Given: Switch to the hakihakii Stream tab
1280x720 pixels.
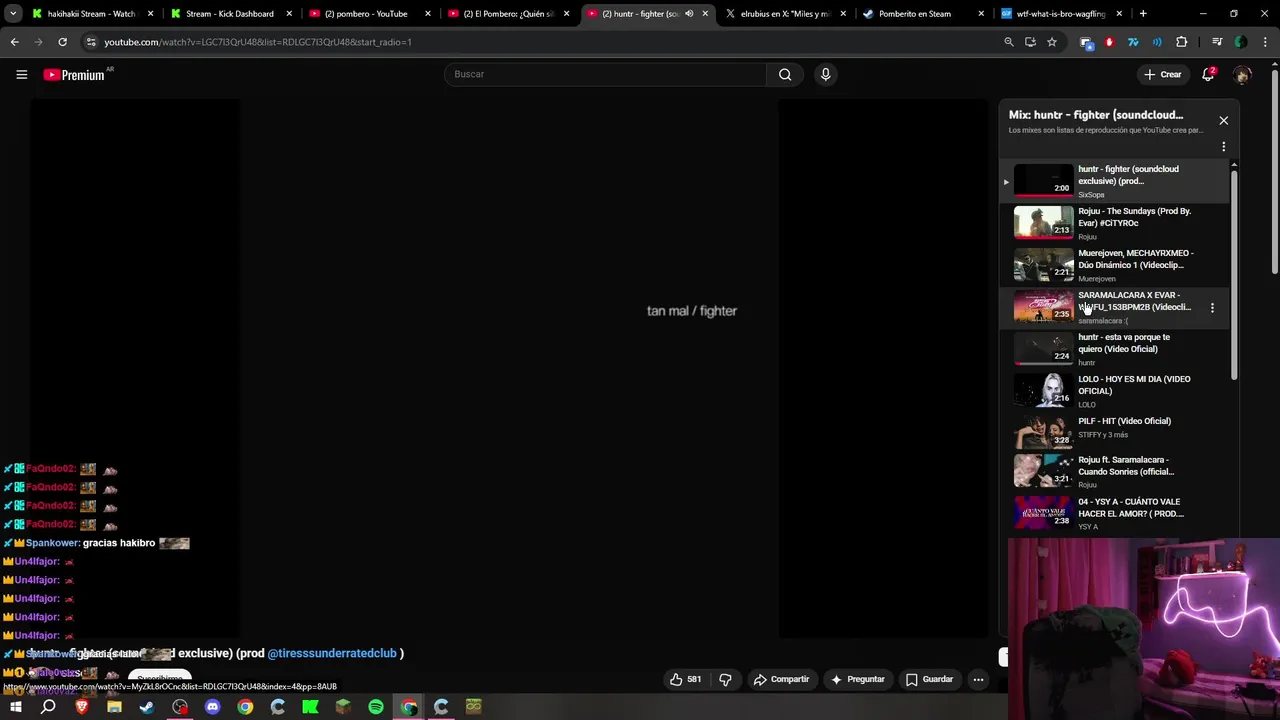Looking at the screenshot, I should (x=90, y=14).
